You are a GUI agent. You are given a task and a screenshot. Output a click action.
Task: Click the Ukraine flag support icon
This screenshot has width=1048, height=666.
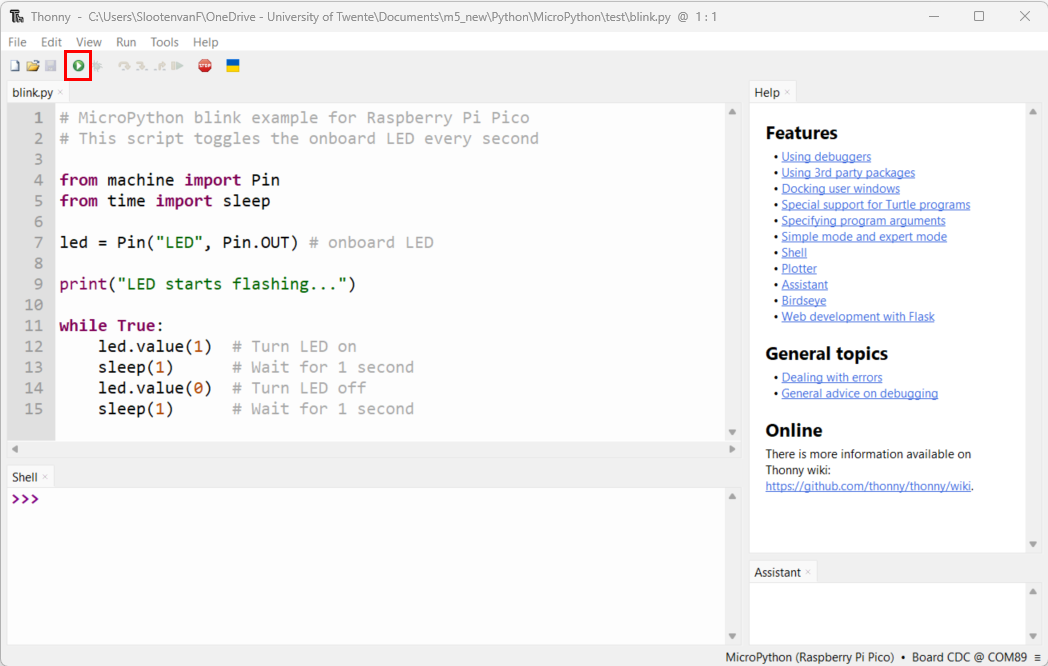pyautogui.click(x=233, y=66)
